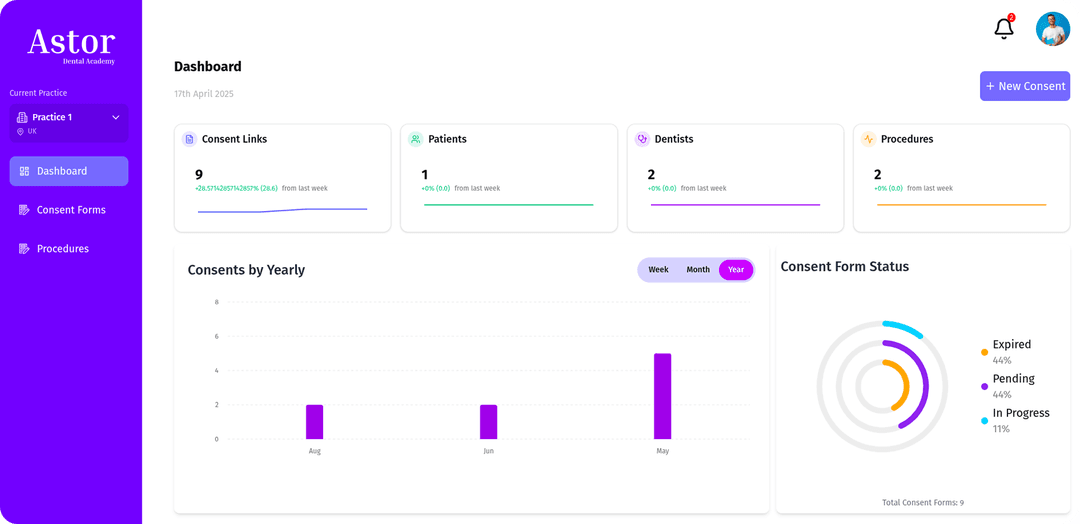
Task: Open the Consent Forms page
Action: point(71,210)
